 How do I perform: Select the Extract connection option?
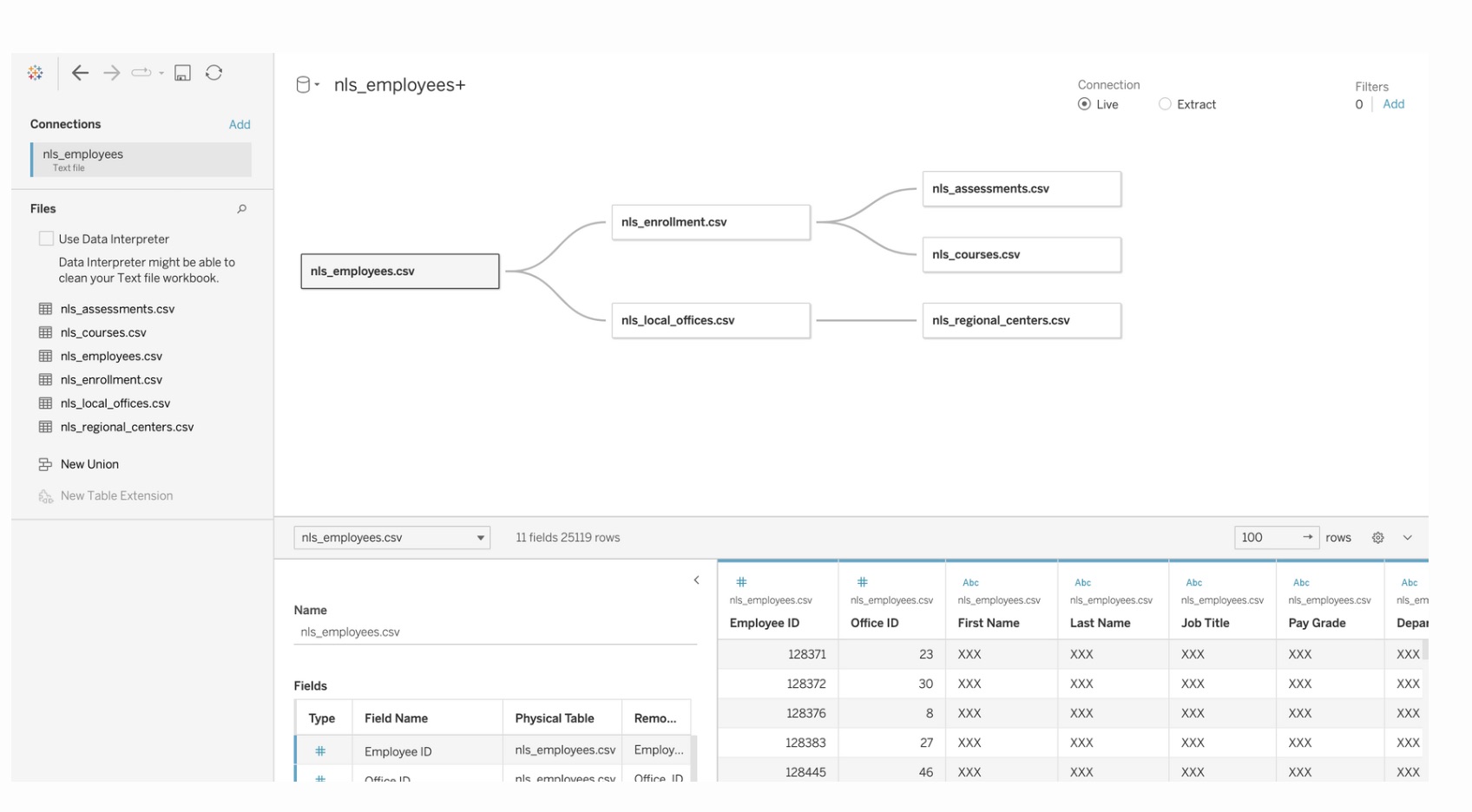pos(1165,104)
